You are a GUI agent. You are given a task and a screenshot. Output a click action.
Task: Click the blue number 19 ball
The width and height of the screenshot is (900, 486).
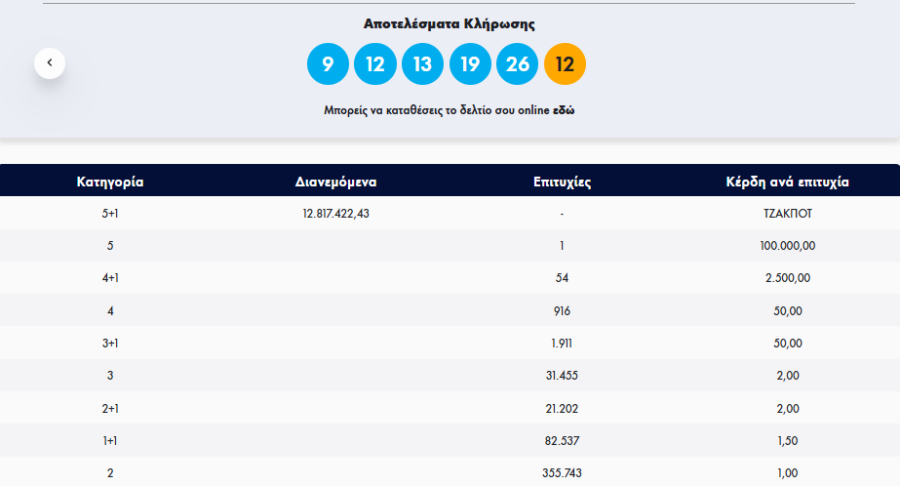[x=470, y=65]
